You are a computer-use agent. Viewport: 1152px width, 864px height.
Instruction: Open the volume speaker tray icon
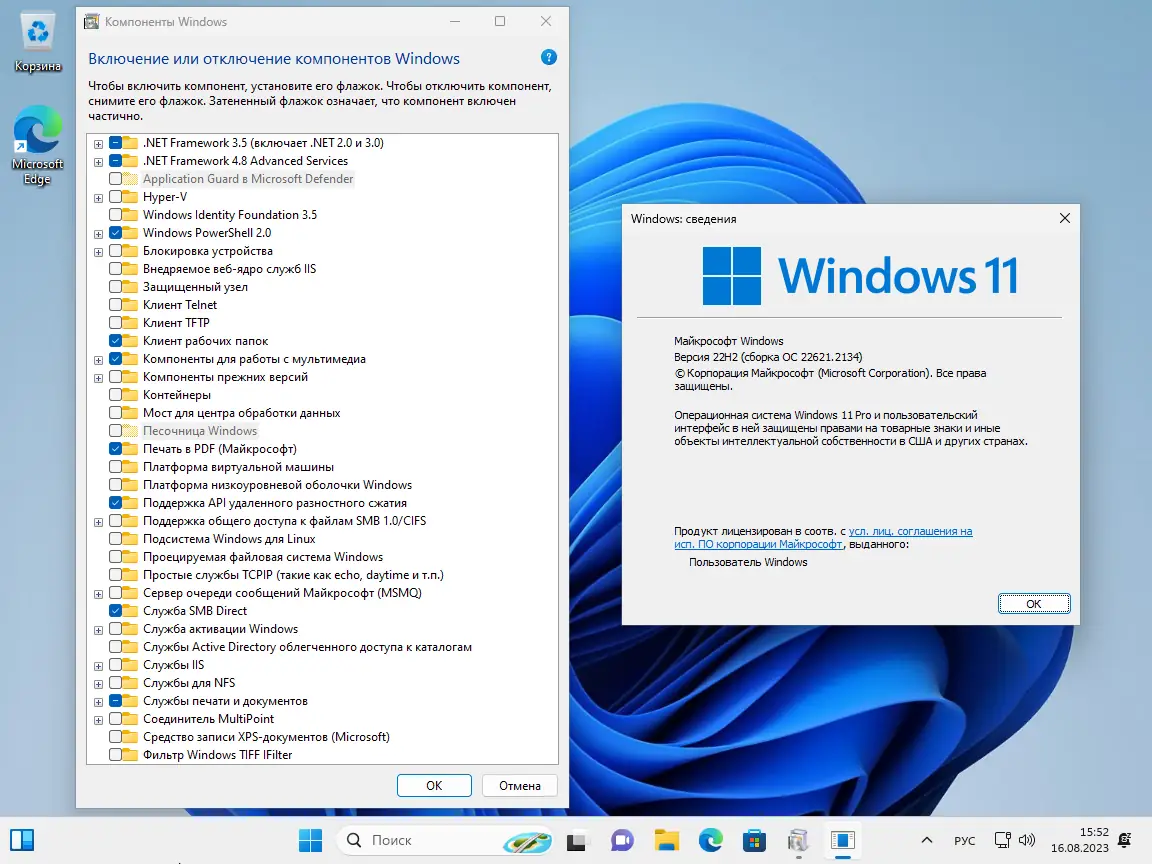tap(1027, 840)
